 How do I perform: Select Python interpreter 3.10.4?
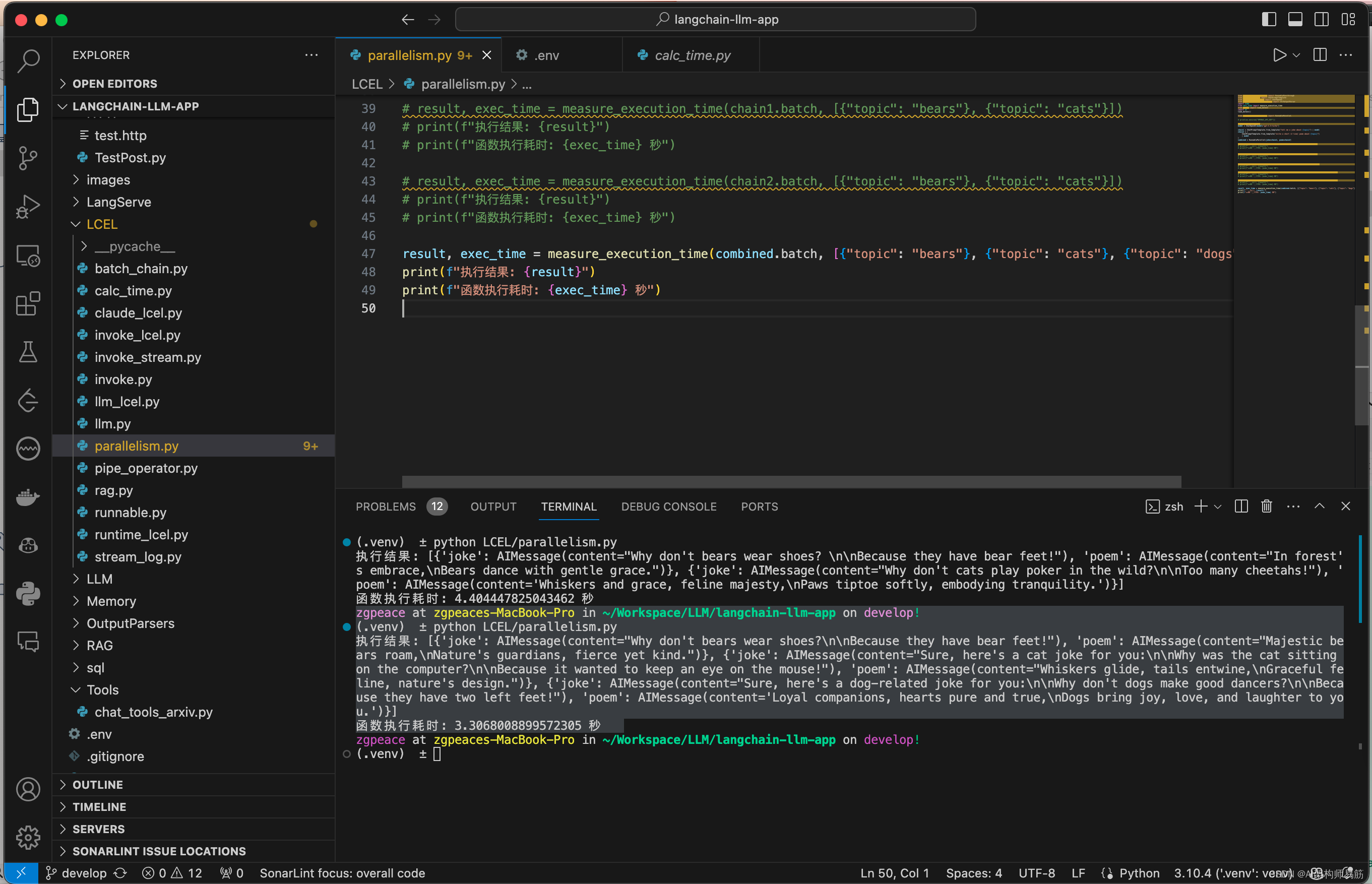[x=1232, y=873]
